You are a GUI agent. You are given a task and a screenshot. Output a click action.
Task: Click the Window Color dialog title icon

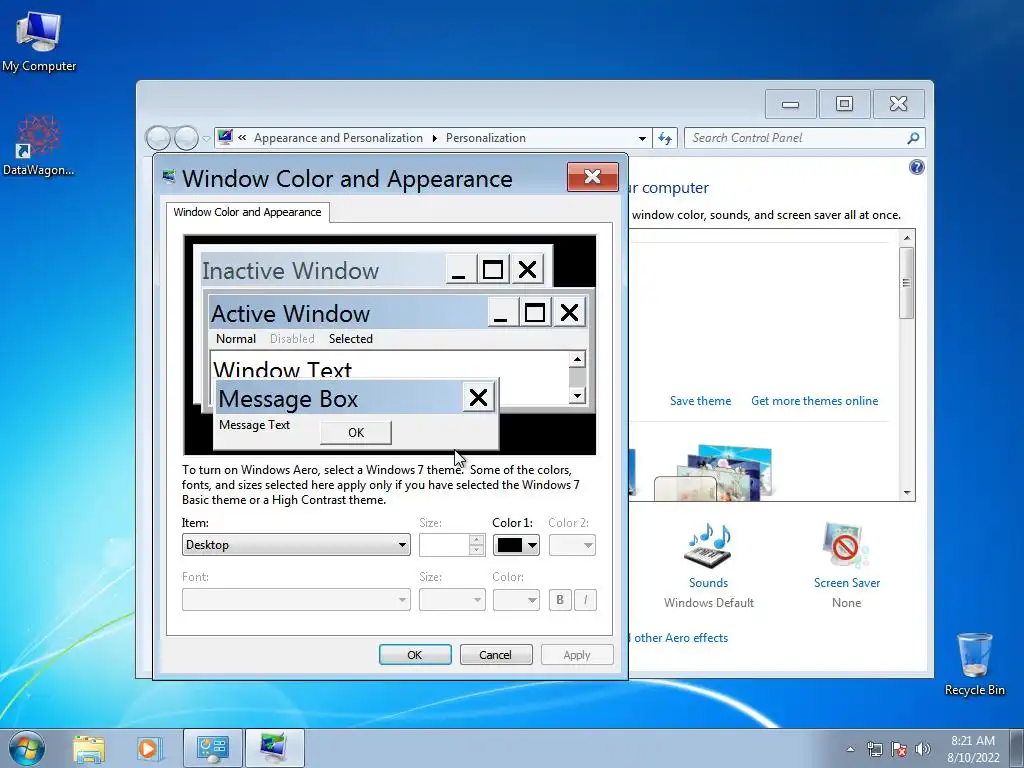[169, 177]
